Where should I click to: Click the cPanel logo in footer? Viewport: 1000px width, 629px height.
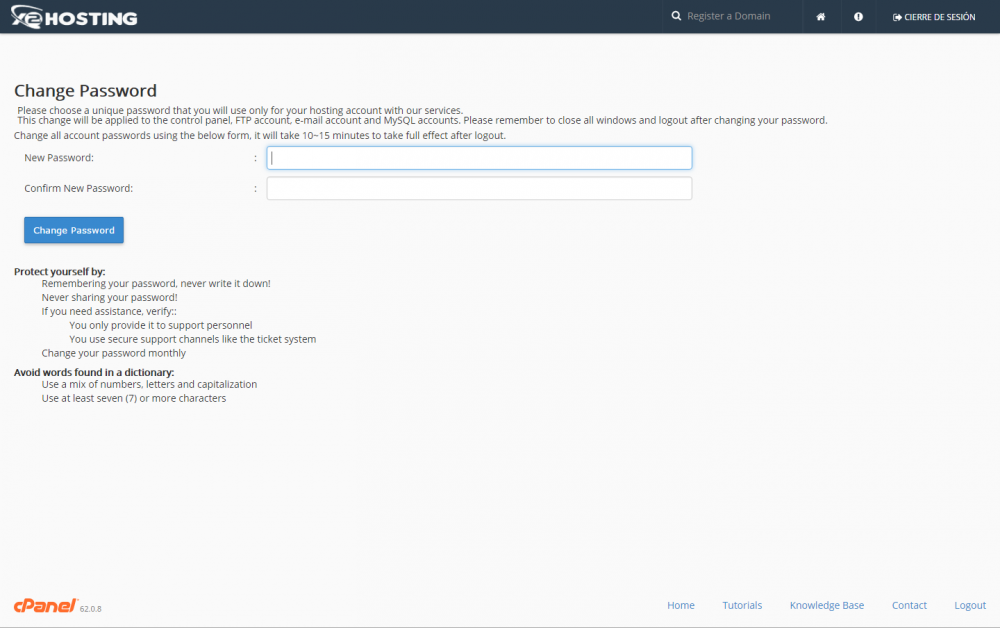[x=46, y=605]
